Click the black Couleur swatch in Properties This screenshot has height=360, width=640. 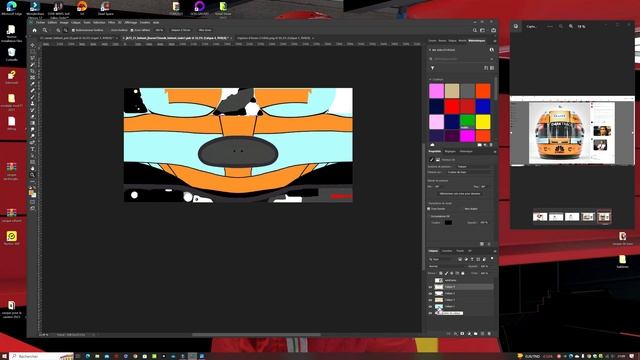[x=448, y=222]
